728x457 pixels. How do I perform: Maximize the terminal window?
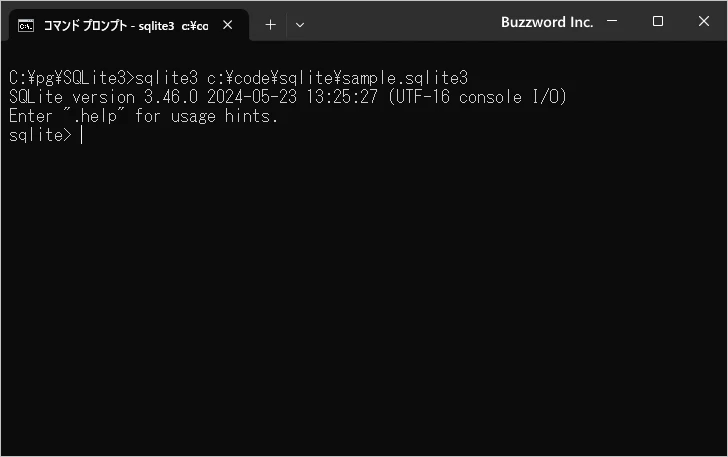click(x=658, y=21)
